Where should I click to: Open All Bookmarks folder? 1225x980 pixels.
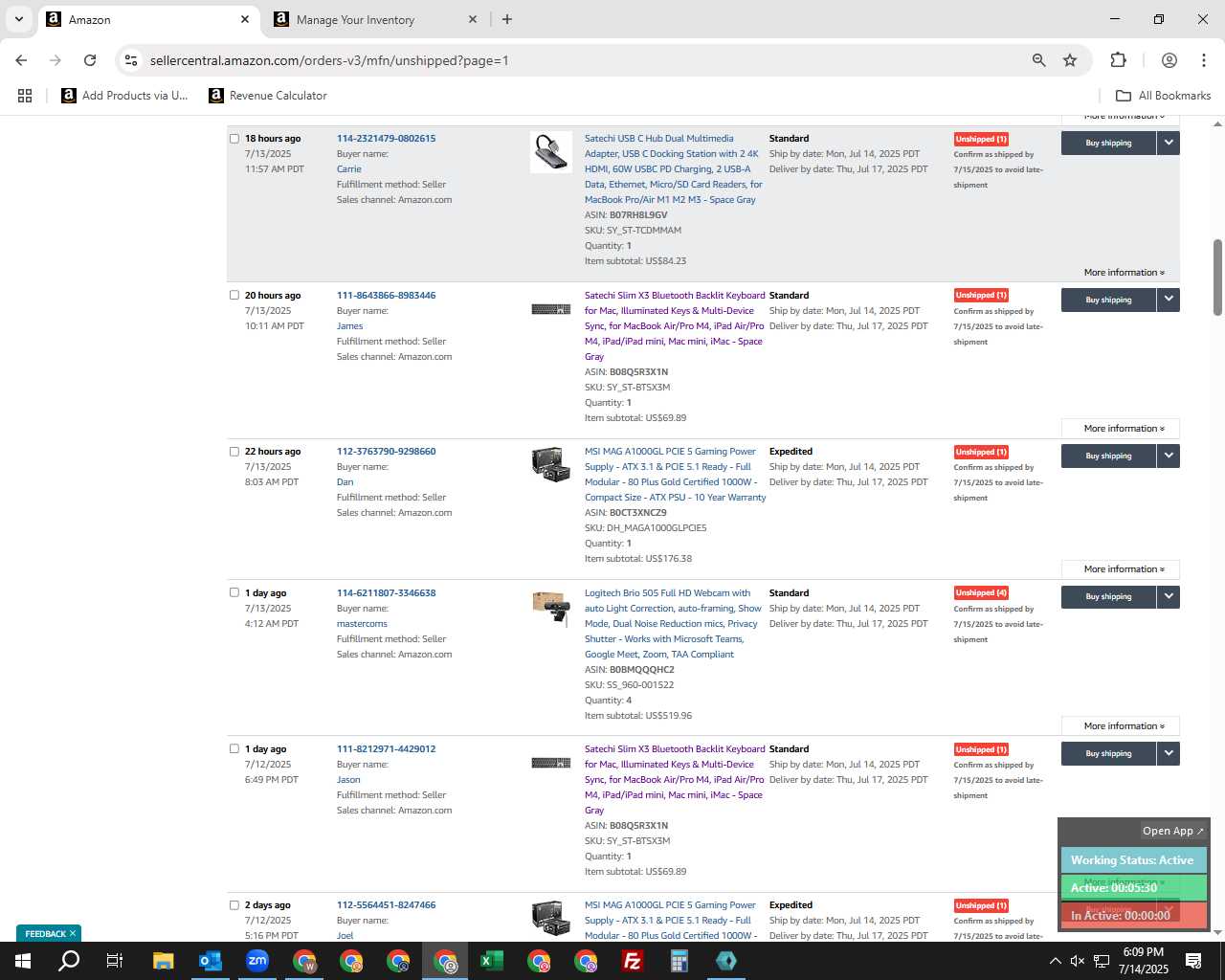pos(1163,96)
